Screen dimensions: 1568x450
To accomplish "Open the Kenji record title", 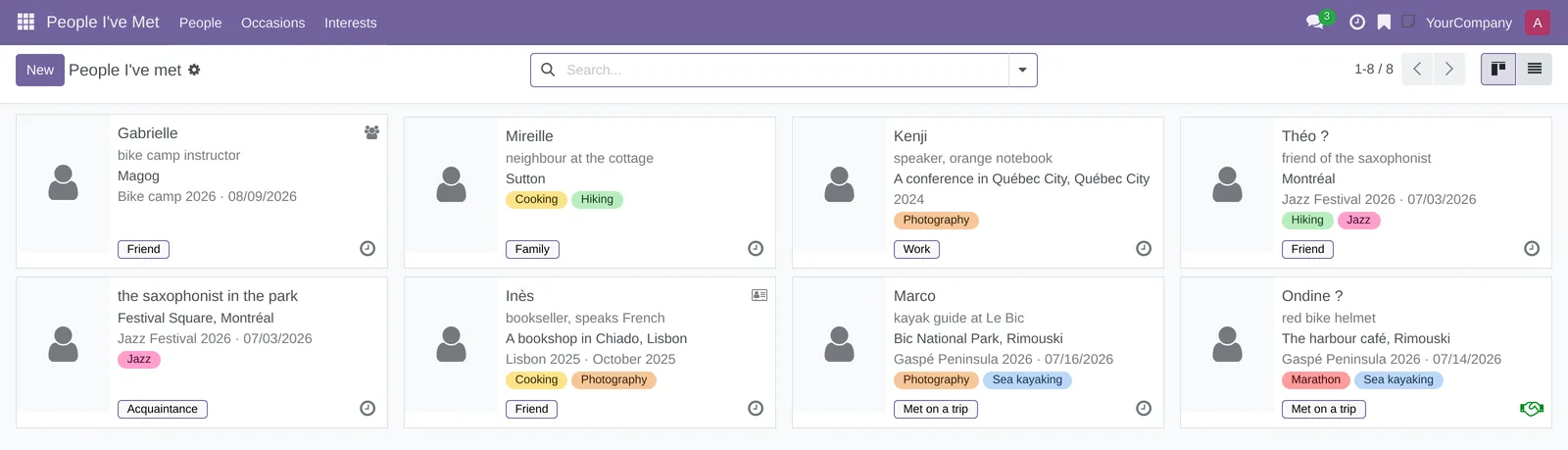I will [x=910, y=136].
